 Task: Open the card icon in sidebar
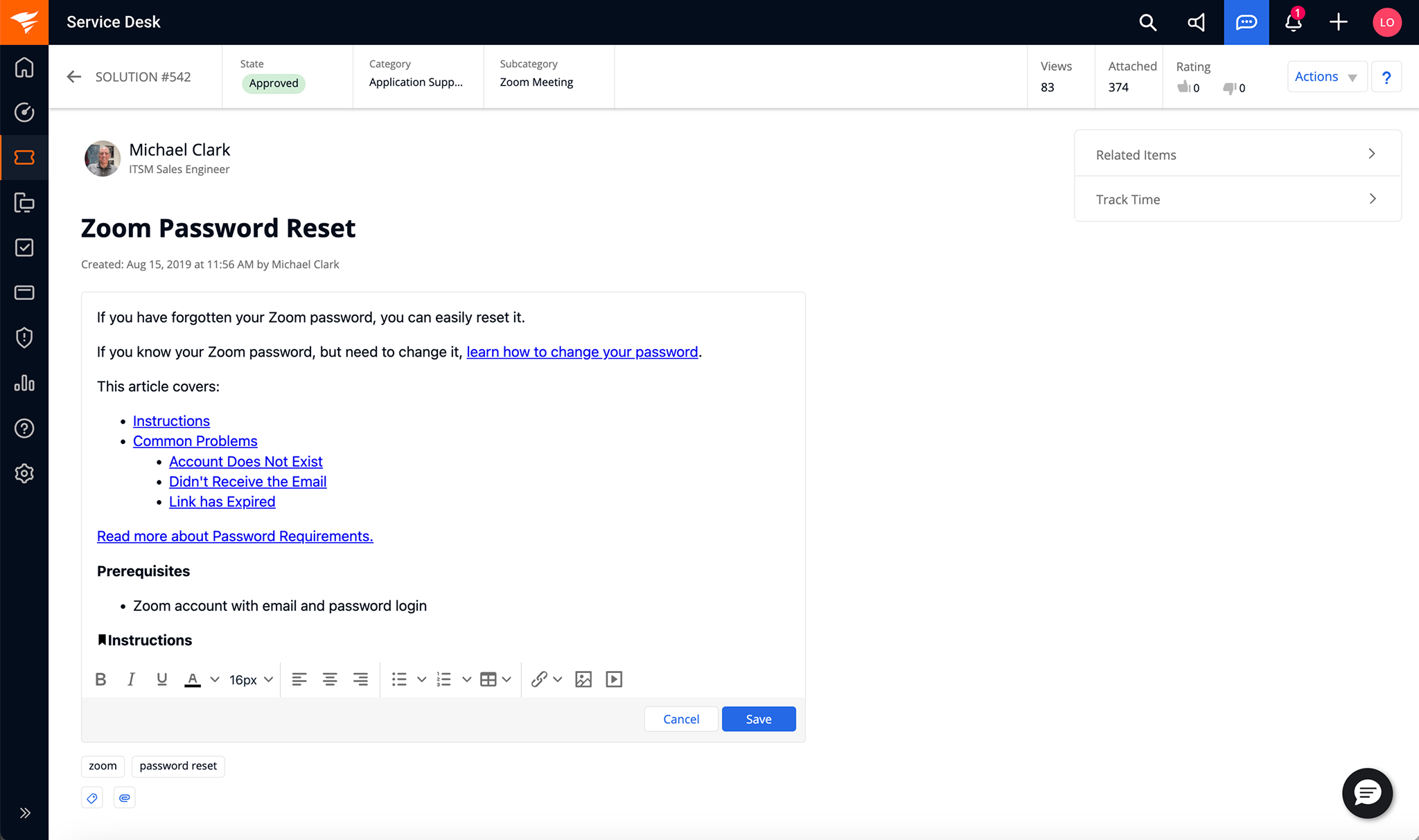24,292
